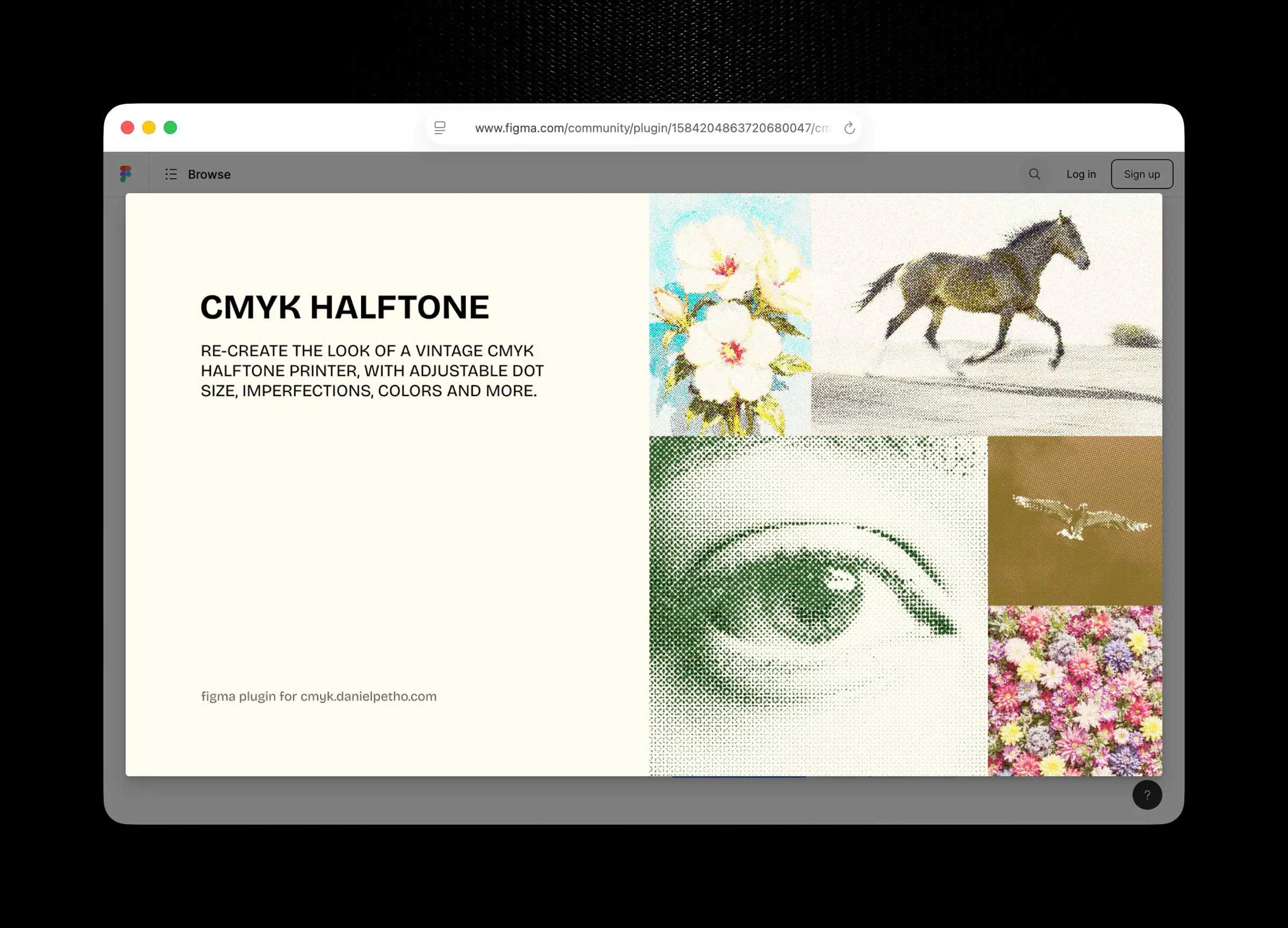Reload the page with the refresh icon
Viewport: 1288px width, 928px height.
click(849, 128)
